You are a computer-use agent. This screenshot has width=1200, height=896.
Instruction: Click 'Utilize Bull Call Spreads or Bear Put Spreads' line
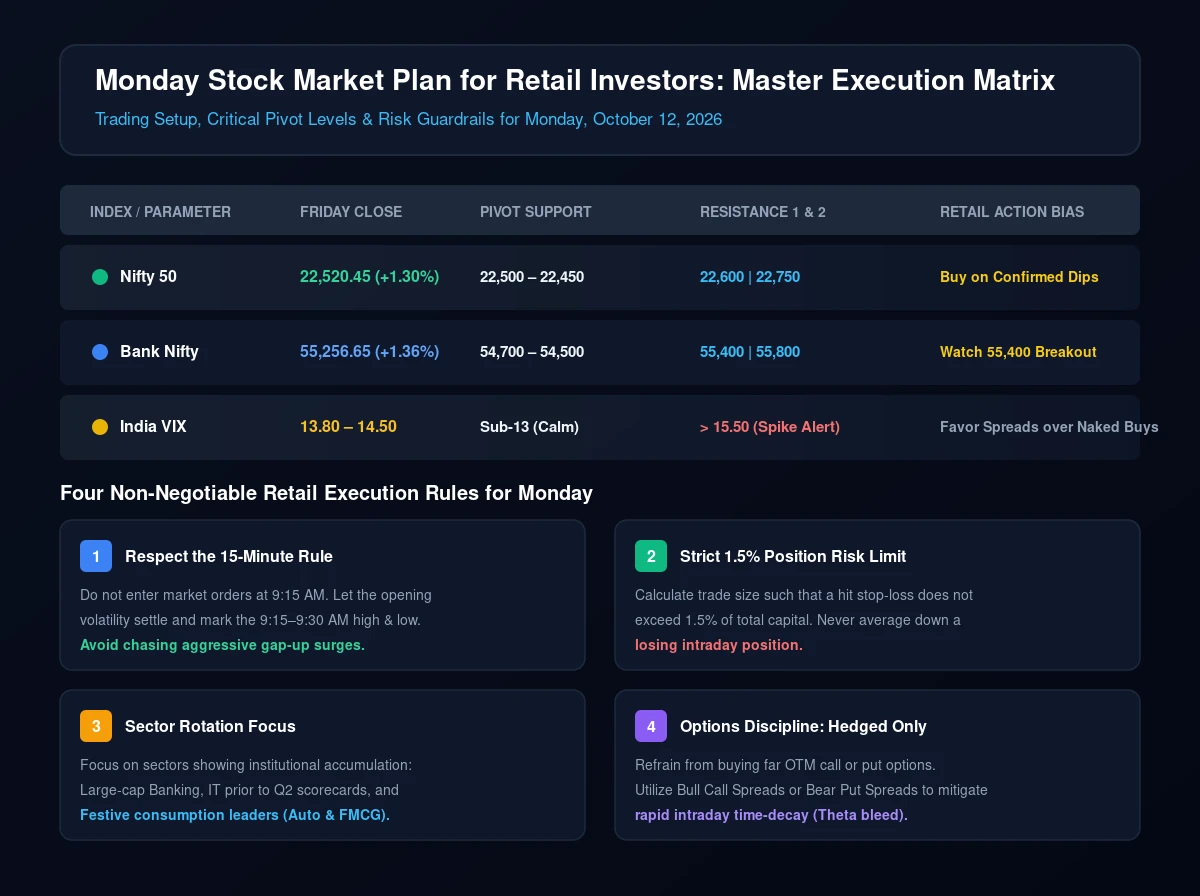coord(811,790)
